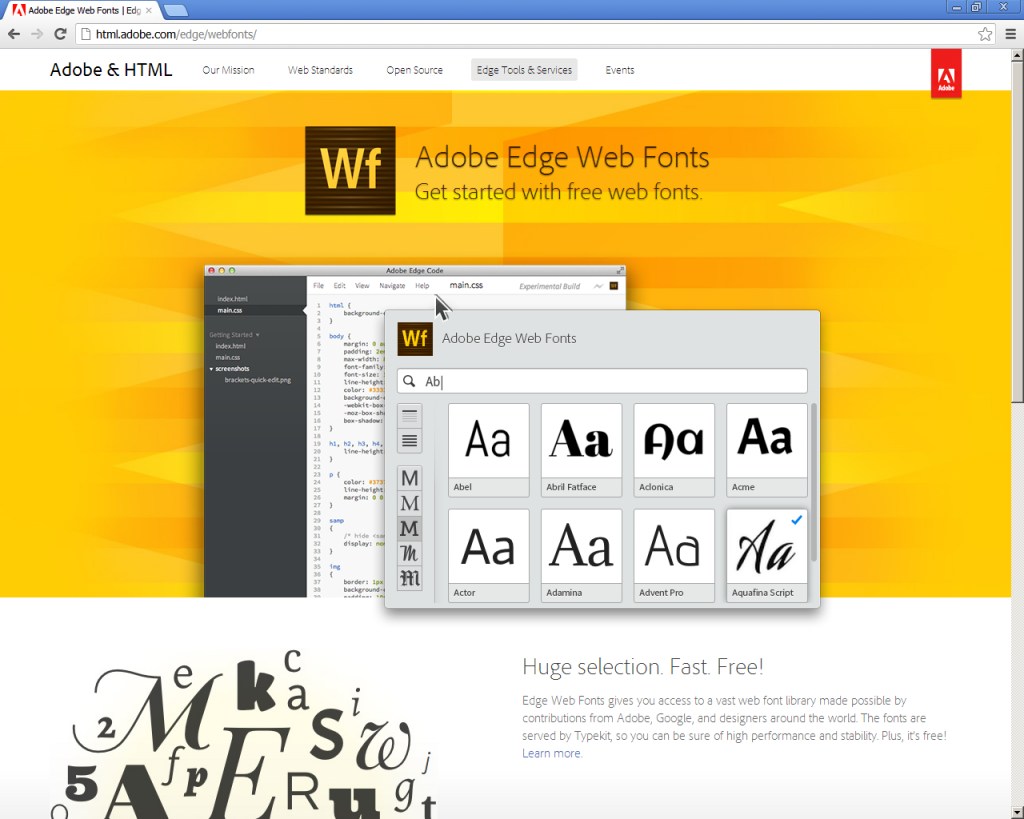Image resolution: width=1024 pixels, height=819 pixels.
Task: Click the magnifying glass in the font search bar
Action: point(410,381)
